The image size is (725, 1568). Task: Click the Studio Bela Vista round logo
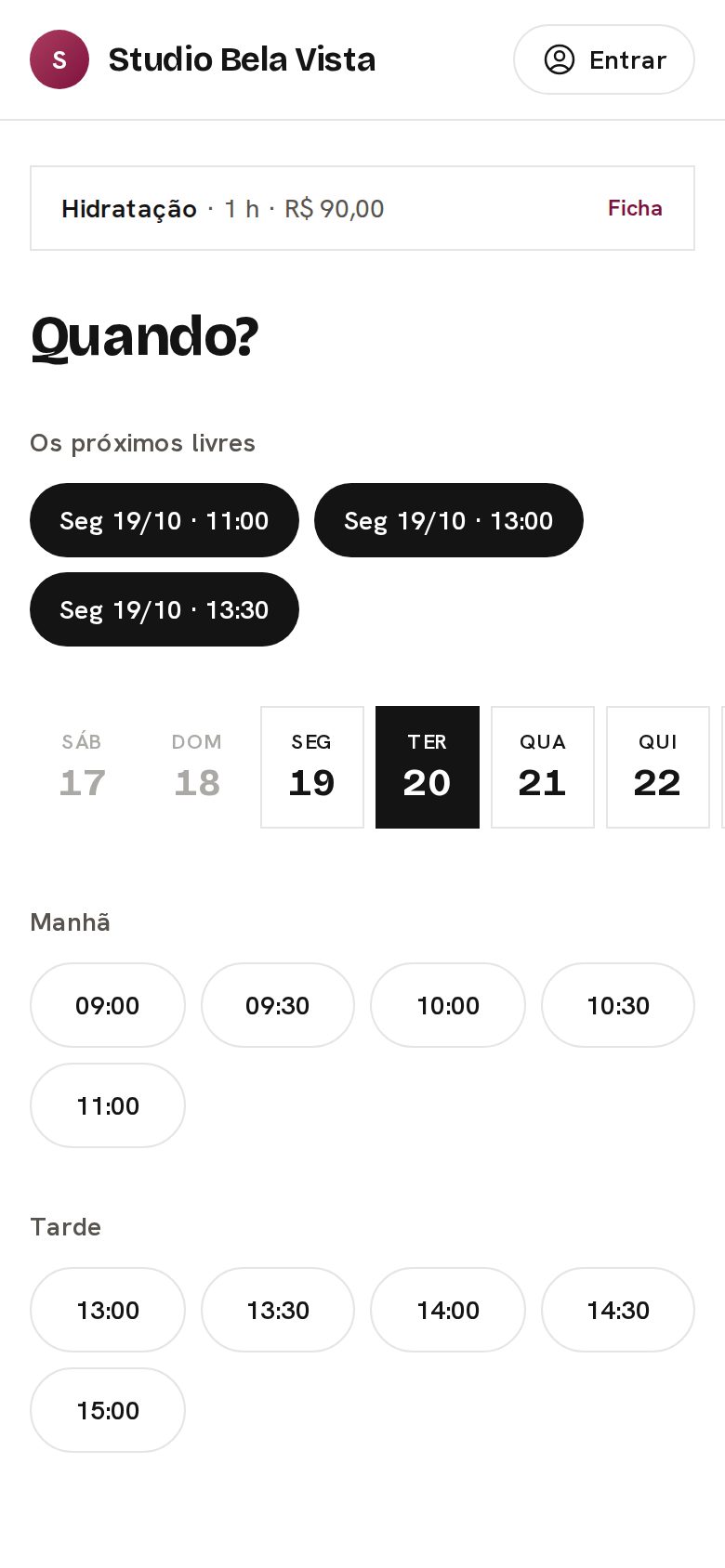59,59
